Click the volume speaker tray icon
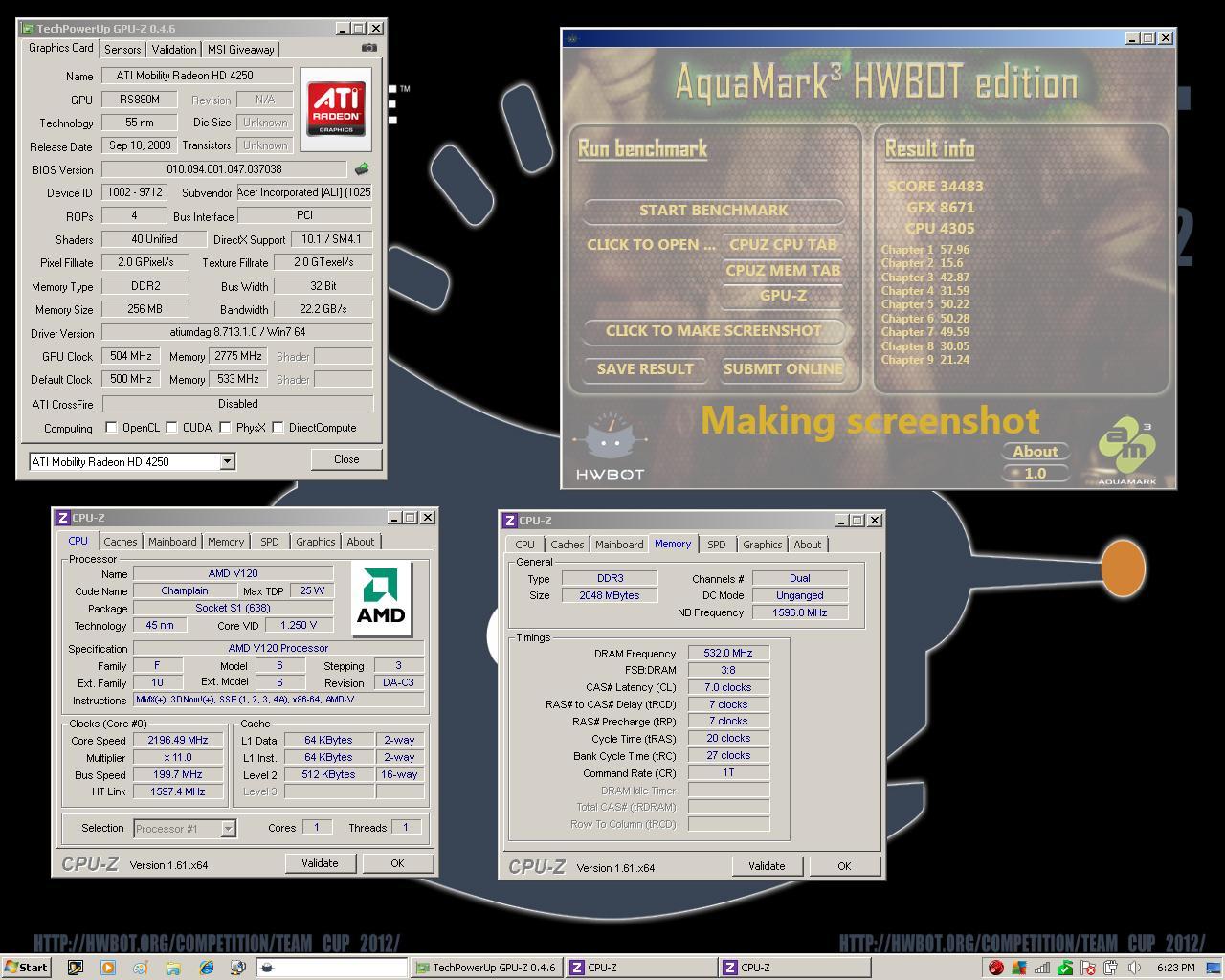 click(x=1134, y=968)
